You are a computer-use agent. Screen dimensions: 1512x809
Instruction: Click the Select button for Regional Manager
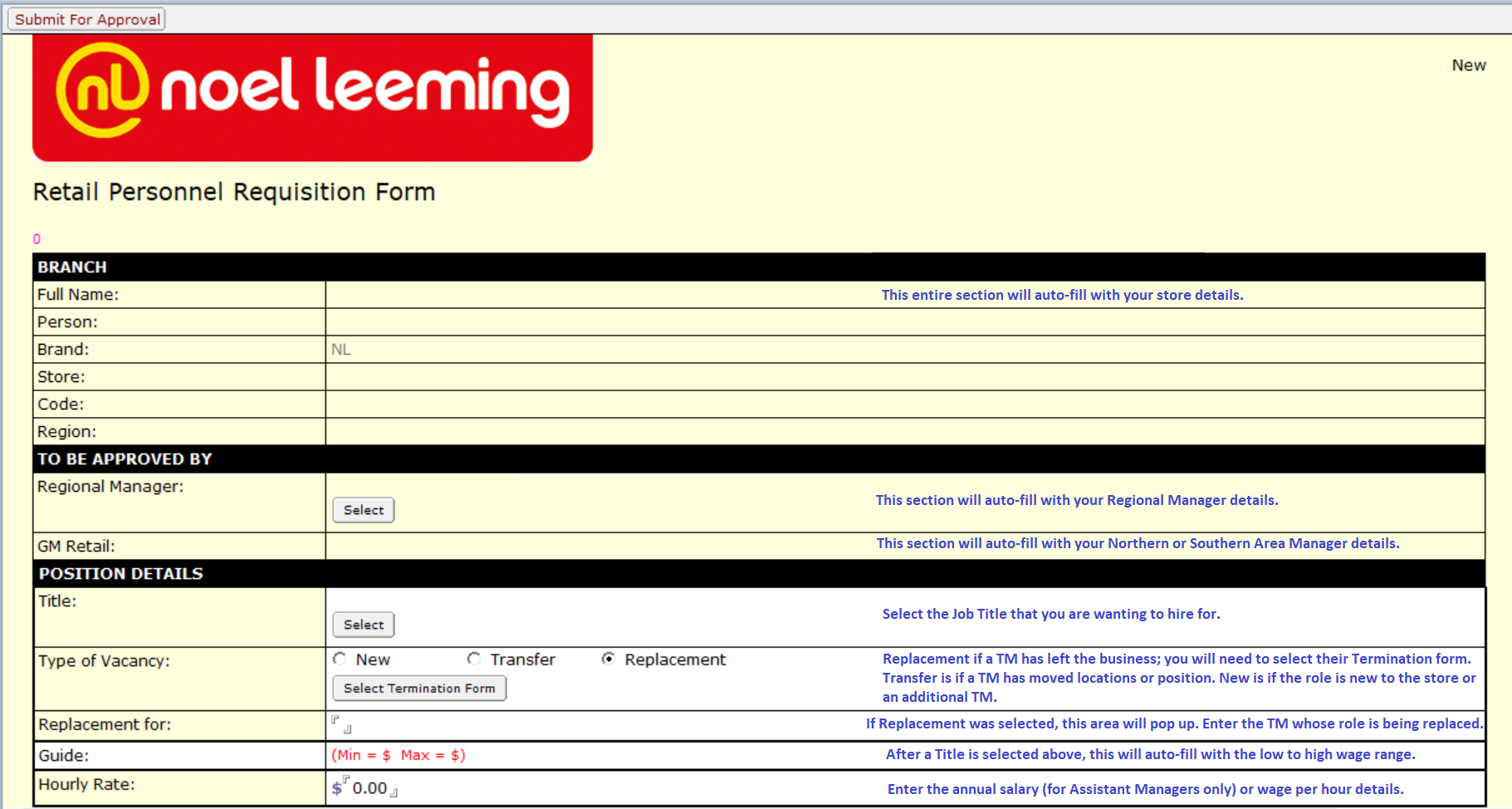click(364, 510)
